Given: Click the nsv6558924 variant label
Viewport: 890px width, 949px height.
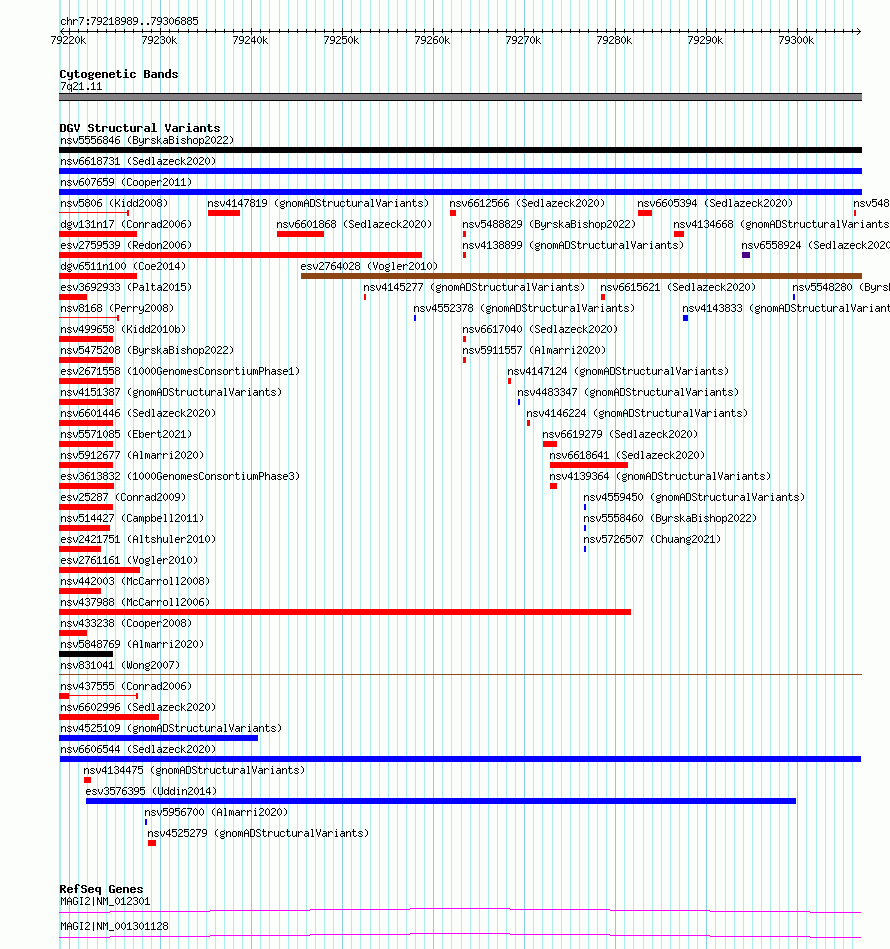Looking at the screenshot, I should tap(815, 245).
